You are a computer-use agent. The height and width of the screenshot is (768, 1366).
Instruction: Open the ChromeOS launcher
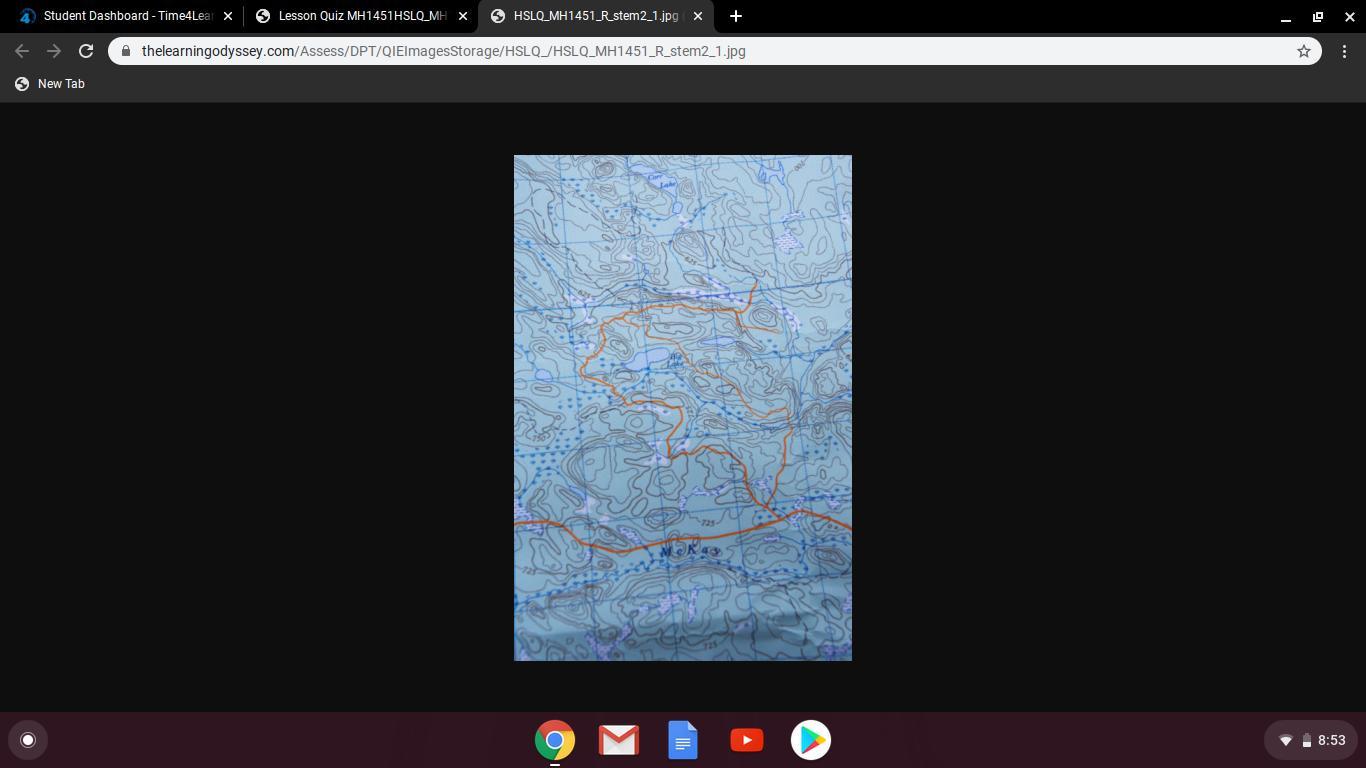28,740
